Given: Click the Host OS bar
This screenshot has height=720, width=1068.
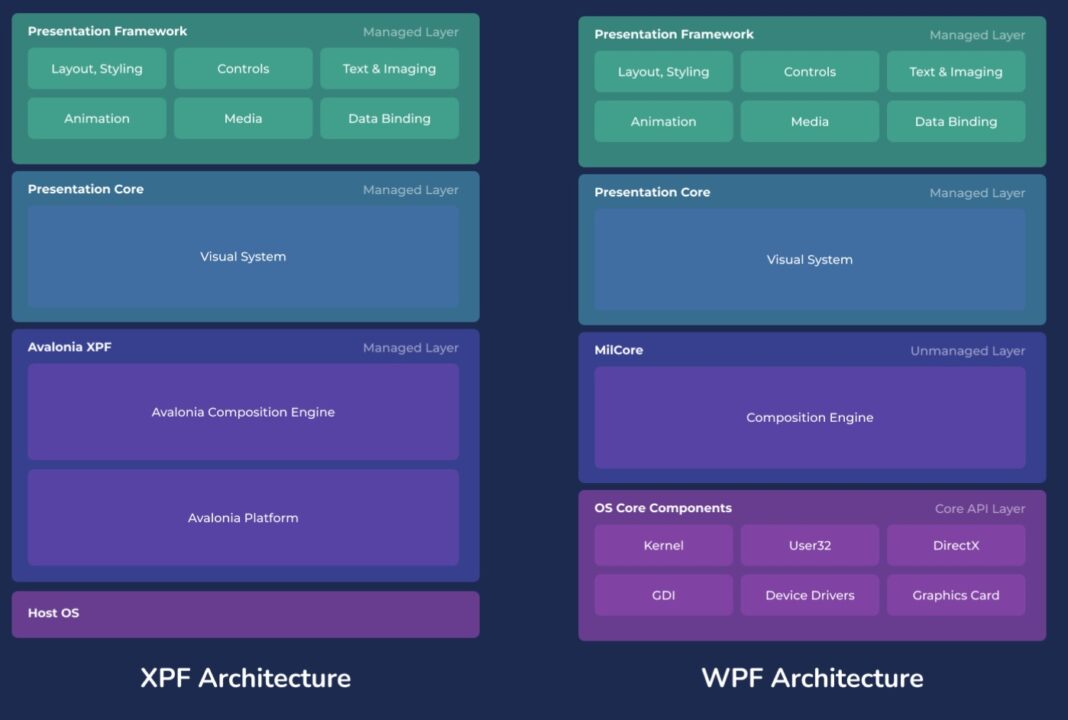Looking at the screenshot, I should coord(245,614).
